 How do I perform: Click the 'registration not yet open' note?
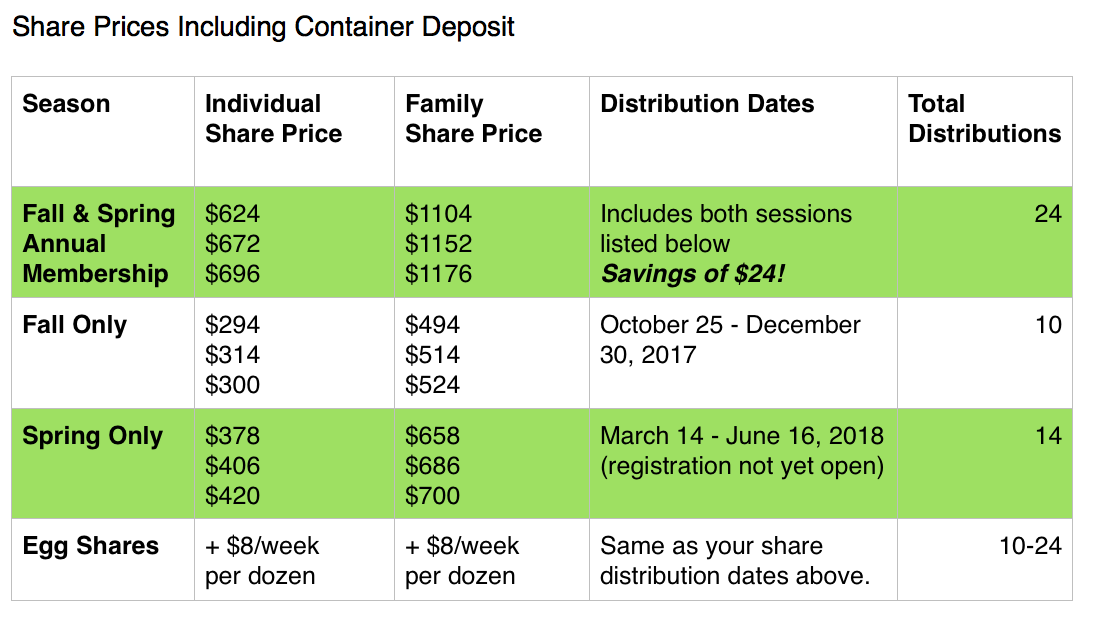(742, 466)
